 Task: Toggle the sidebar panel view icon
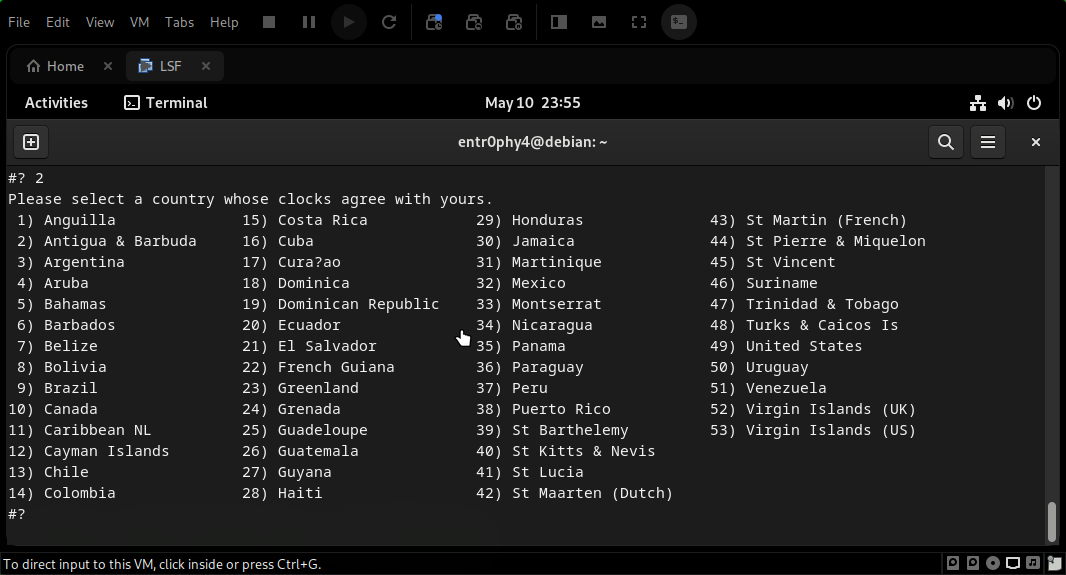(559, 21)
